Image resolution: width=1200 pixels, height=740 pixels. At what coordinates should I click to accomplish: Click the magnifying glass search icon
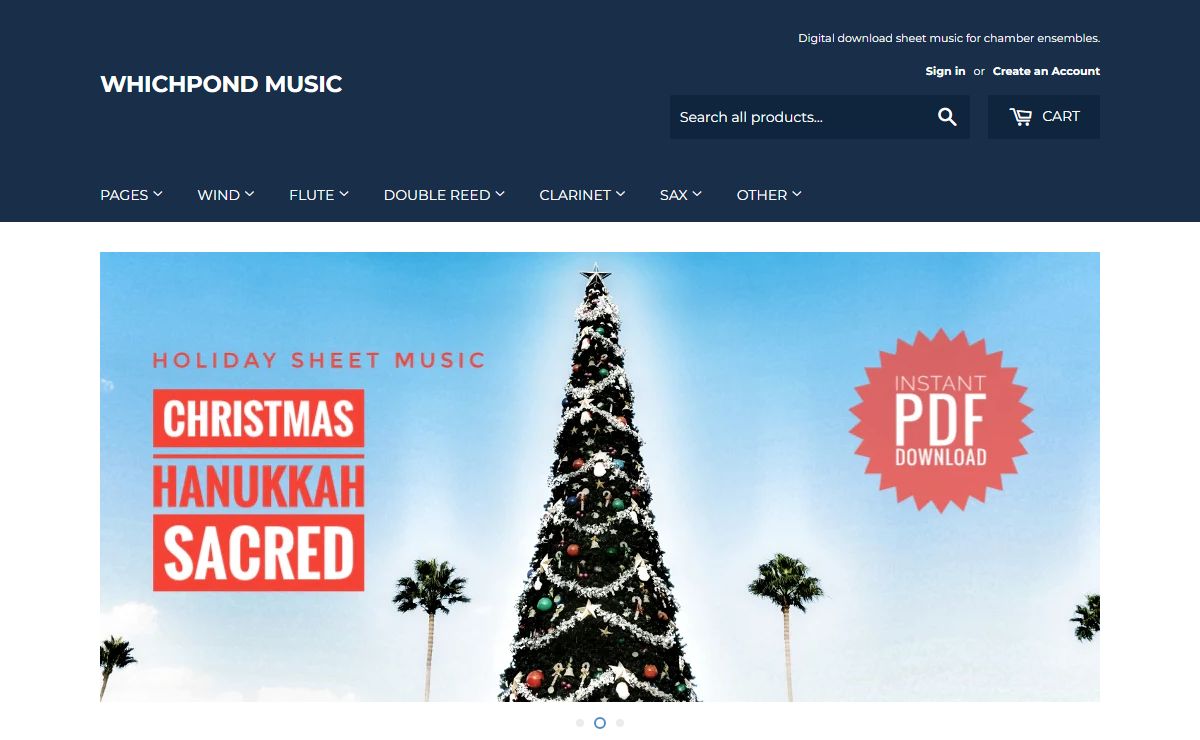[x=947, y=117]
